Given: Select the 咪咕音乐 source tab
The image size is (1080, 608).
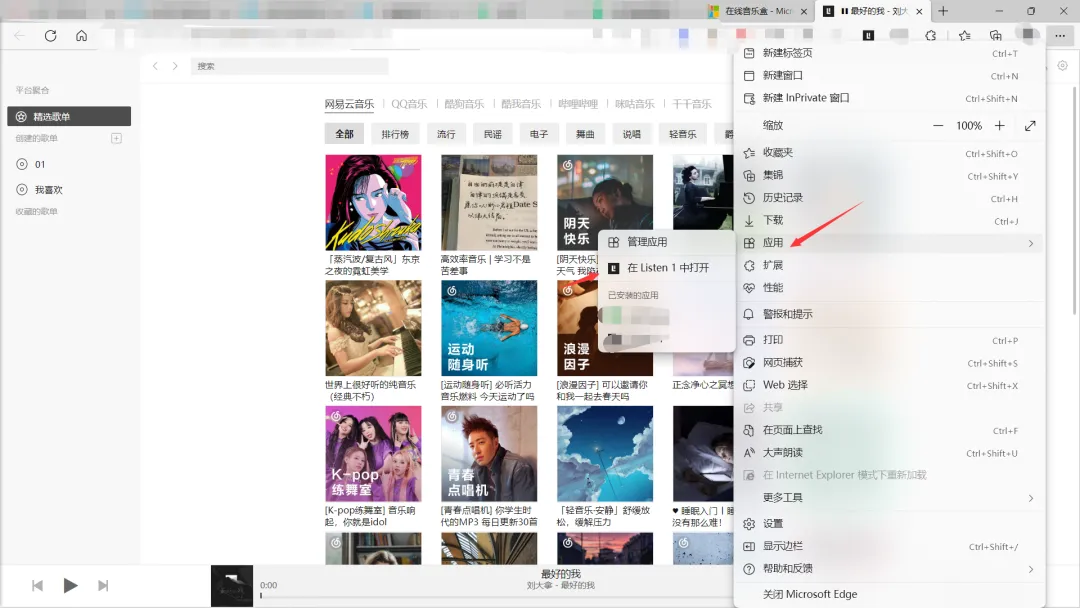Looking at the screenshot, I should click(x=634, y=104).
